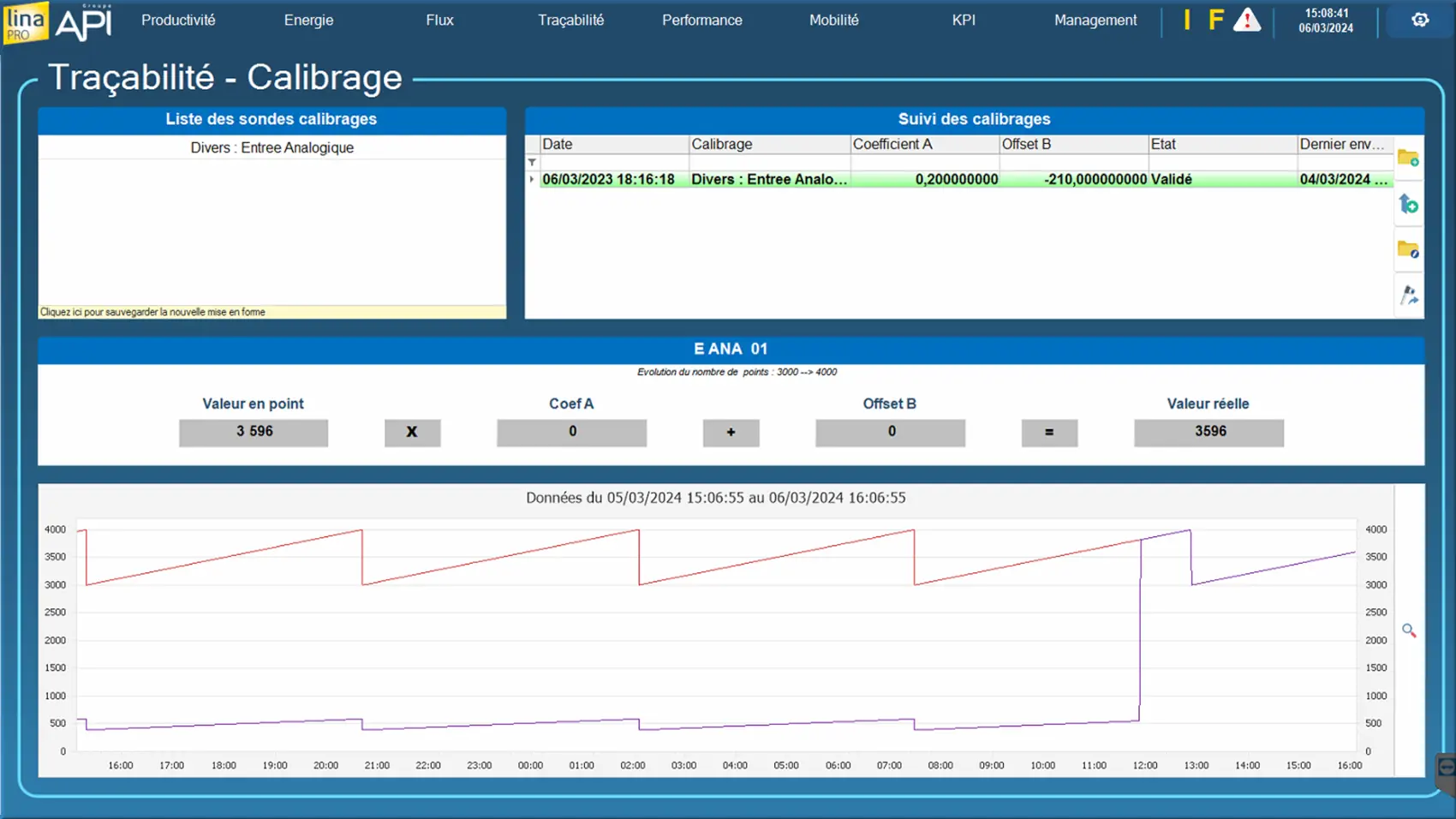Viewport: 1456px width, 819px height.
Task: Select Divers : Entree Analogique probe
Action: (x=272, y=147)
